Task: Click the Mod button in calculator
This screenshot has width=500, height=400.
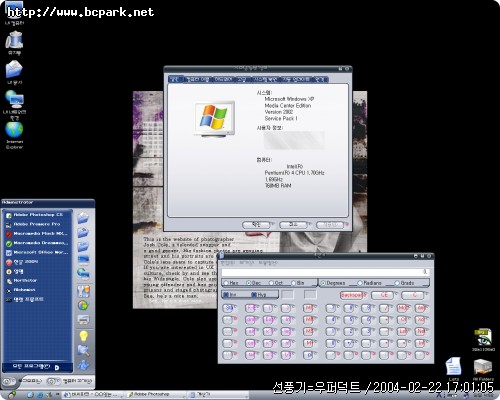Action: pyautogui.click(x=402, y=308)
